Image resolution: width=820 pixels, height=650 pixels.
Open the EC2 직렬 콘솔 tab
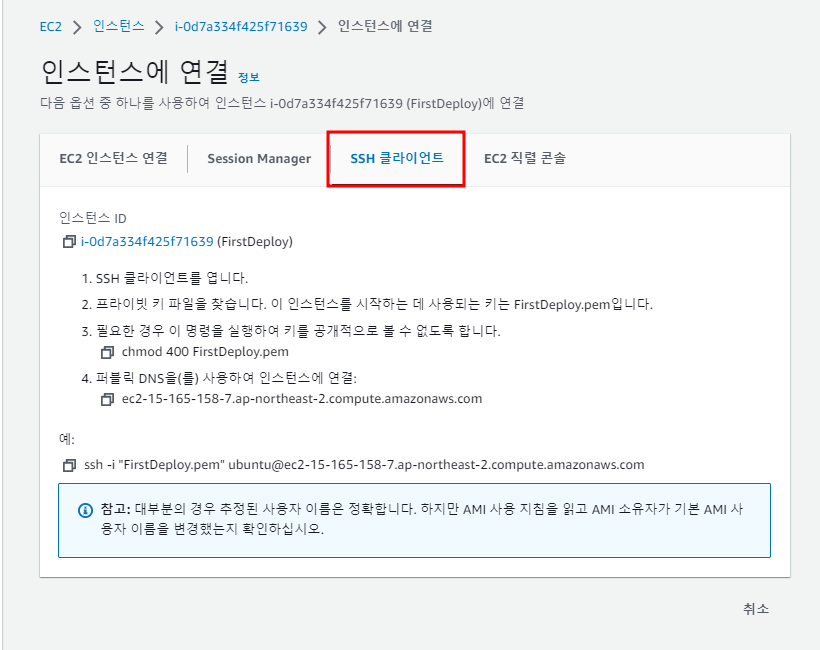click(525, 158)
